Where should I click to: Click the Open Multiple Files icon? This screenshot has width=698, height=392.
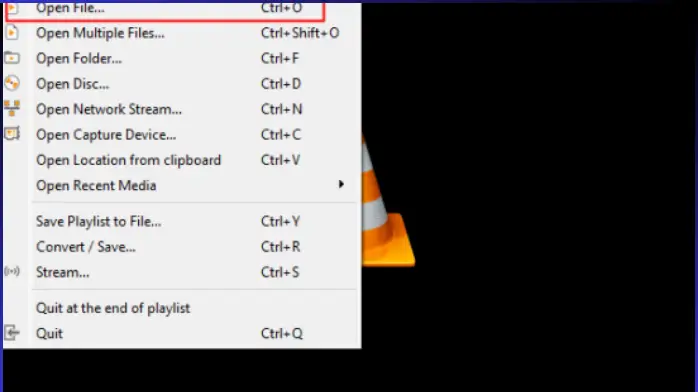click(12, 32)
